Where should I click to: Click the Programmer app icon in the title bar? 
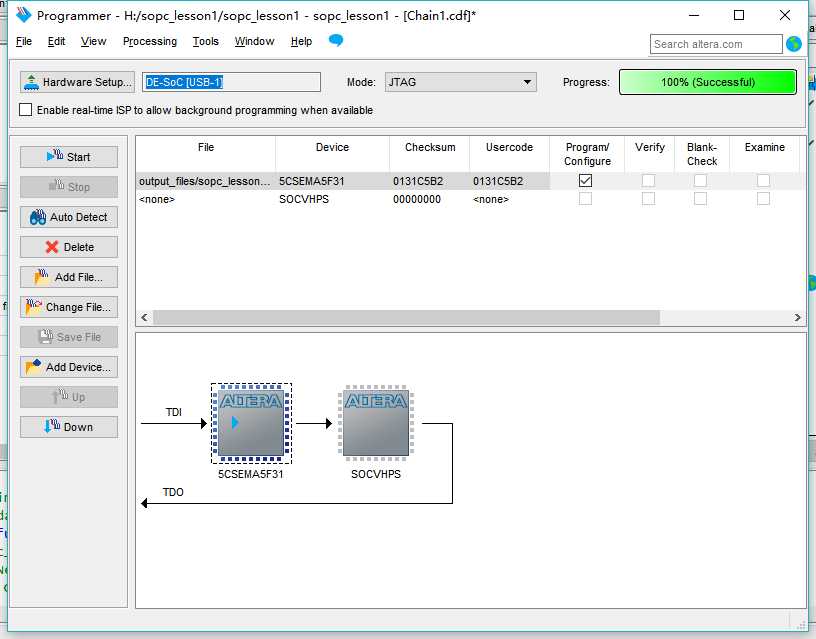pyautogui.click(x=23, y=15)
